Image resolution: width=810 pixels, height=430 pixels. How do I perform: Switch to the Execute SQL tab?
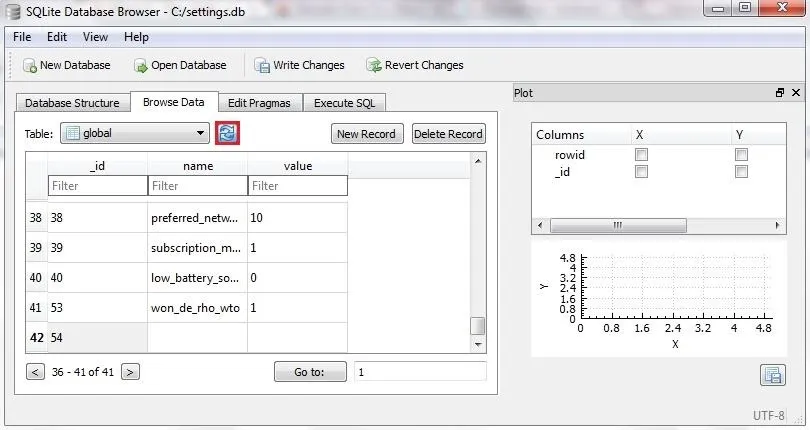coord(345,103)
